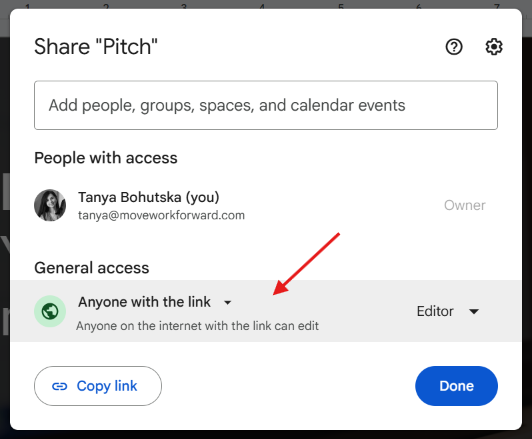Expand the caret beside Anyone with the link
532x439 pixels.
point(228,302)
